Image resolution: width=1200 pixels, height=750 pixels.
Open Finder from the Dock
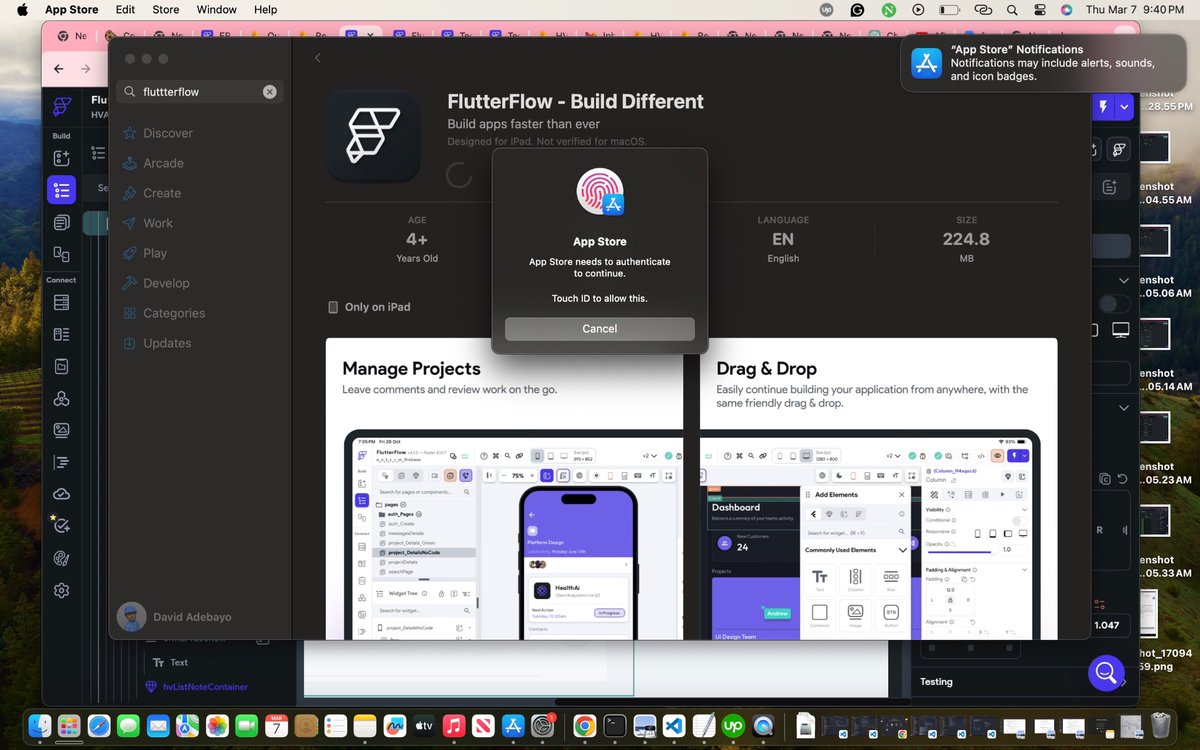click(x=41, y=725)
